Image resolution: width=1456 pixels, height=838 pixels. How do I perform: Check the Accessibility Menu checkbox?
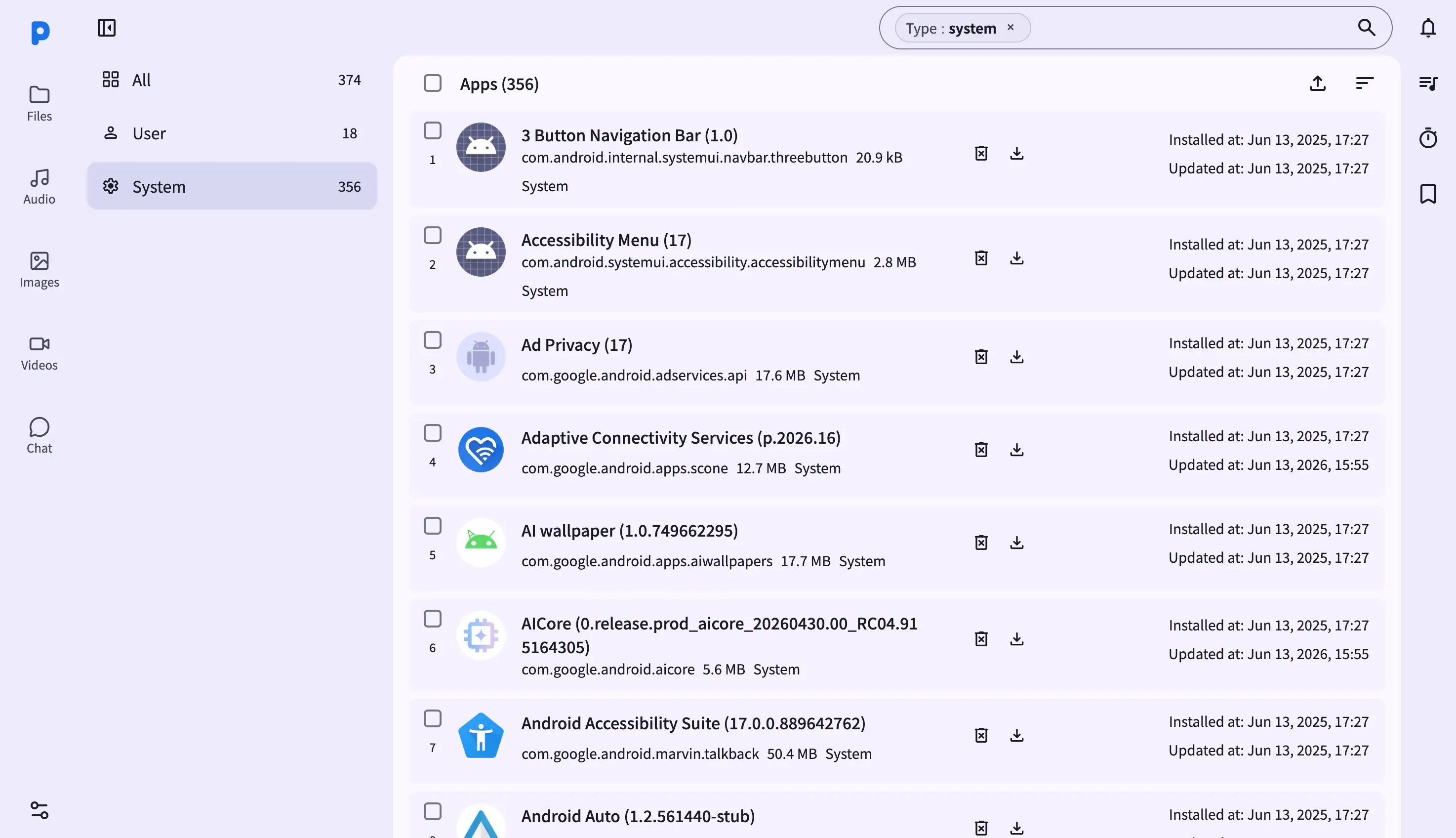pos(432,235)
